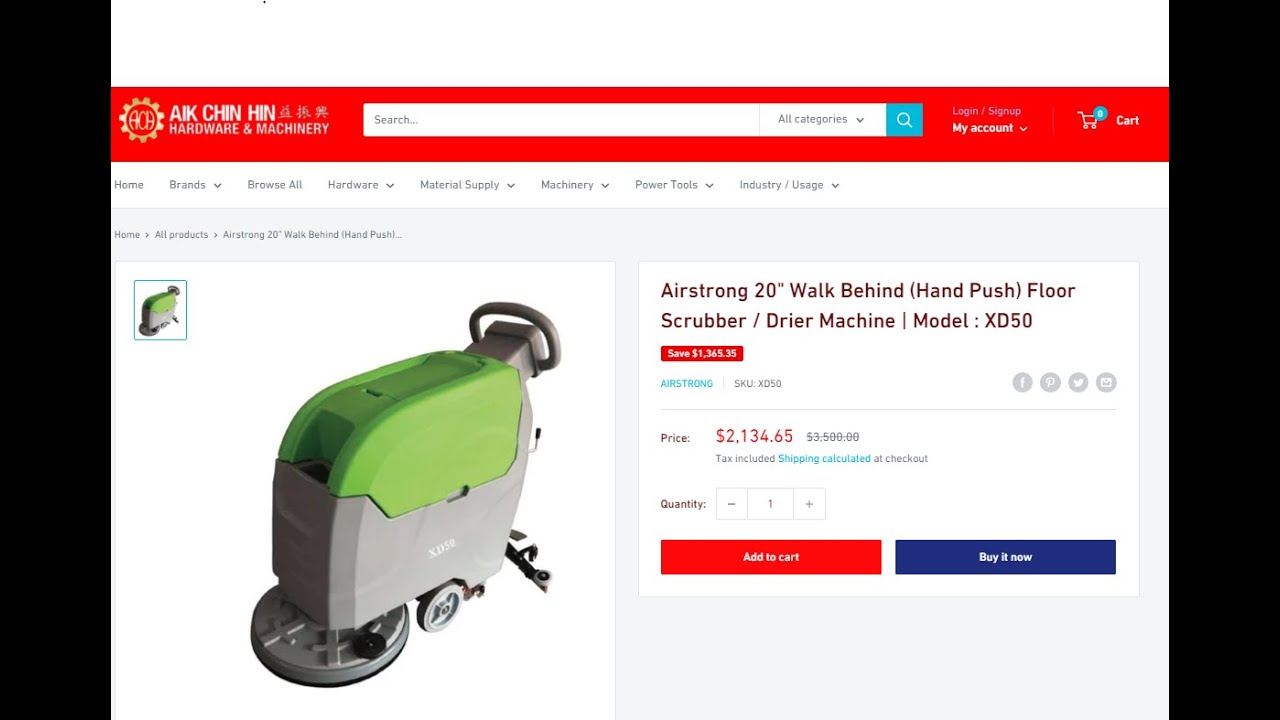
Task: Expand the Brands menu
Action: (195, 185)
